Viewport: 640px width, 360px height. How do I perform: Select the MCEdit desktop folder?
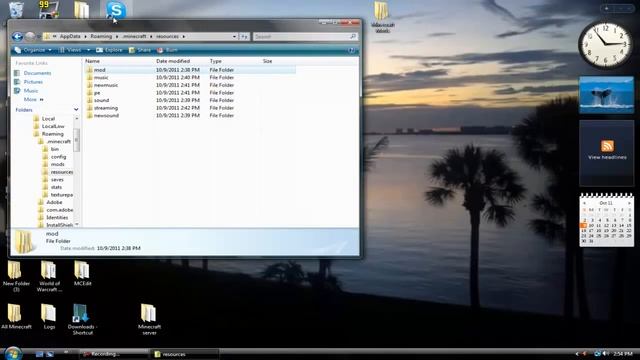tap(82, 273)
